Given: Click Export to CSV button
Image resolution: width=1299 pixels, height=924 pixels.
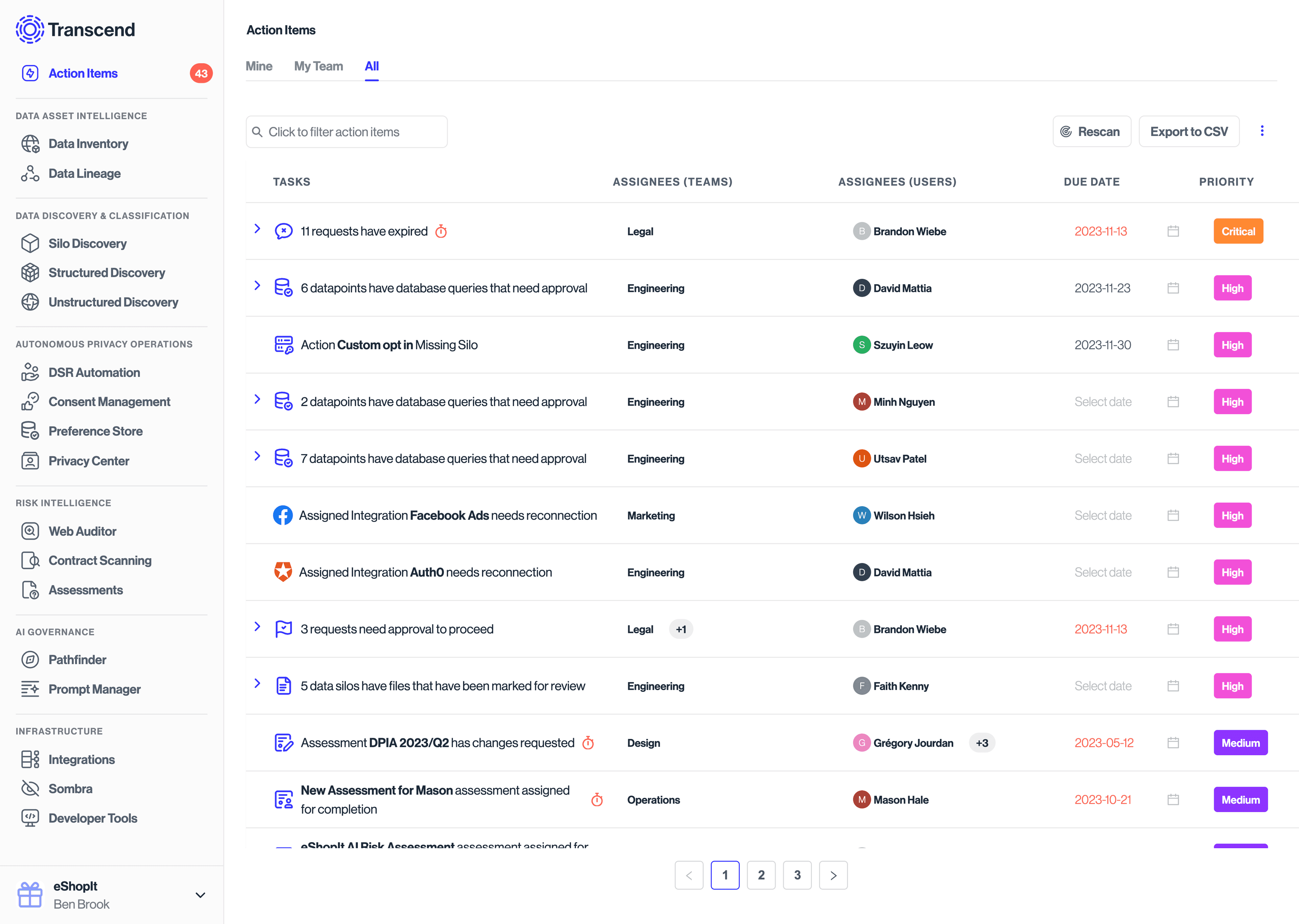Looking at the screenshot, I should [1189, 132].
